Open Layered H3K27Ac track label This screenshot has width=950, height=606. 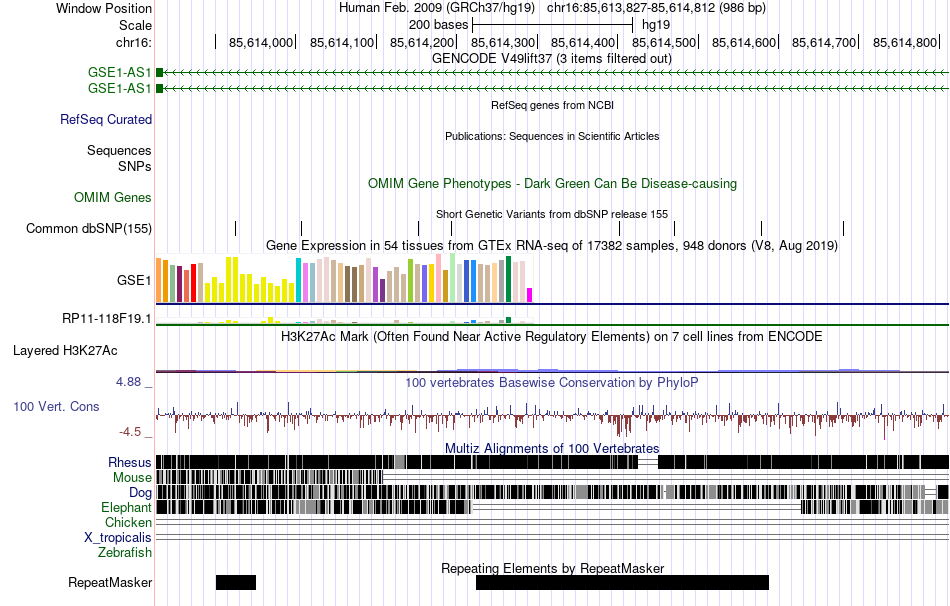(65, 350)
